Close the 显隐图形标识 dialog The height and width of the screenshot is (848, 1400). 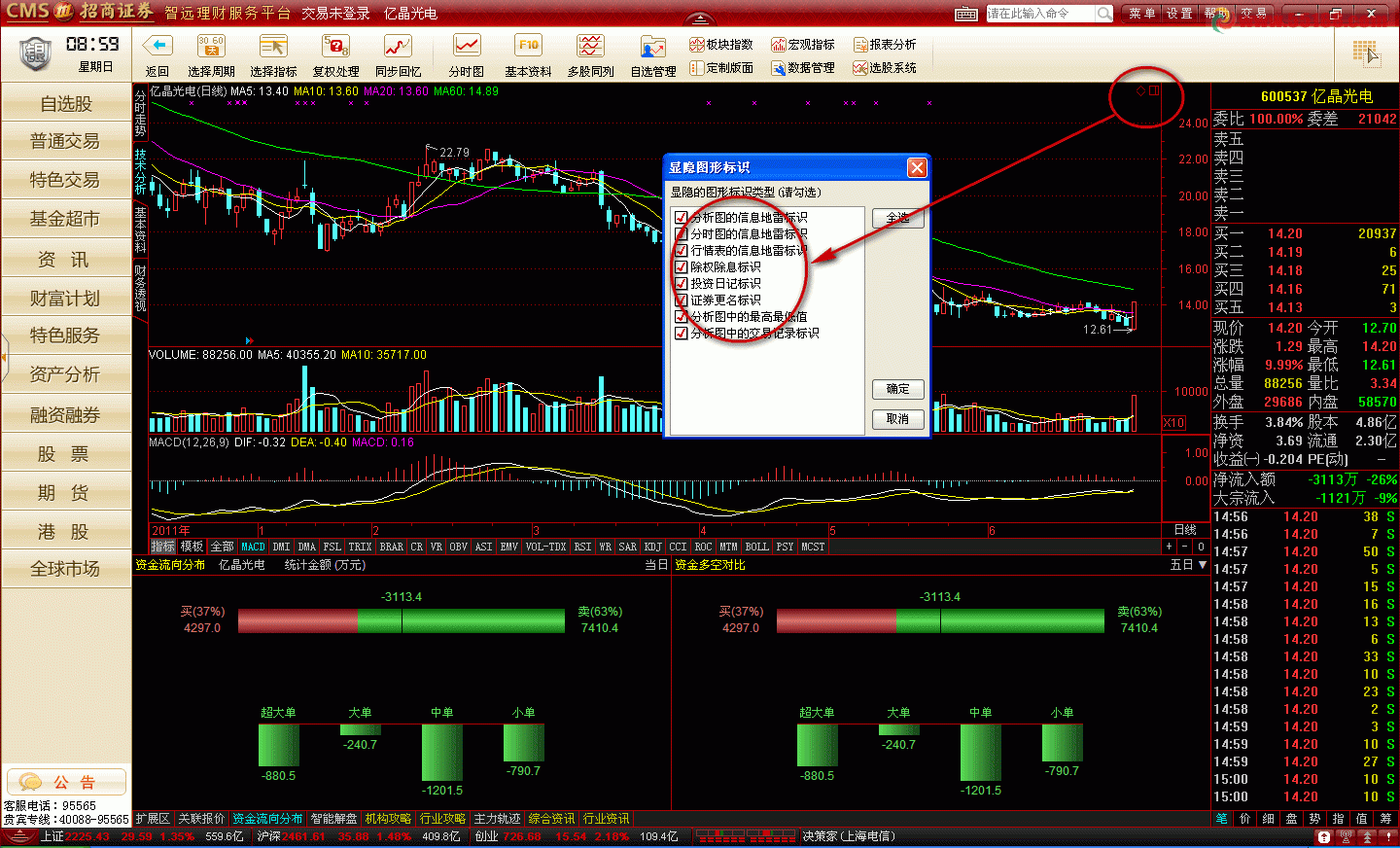[x=917, y=167]
